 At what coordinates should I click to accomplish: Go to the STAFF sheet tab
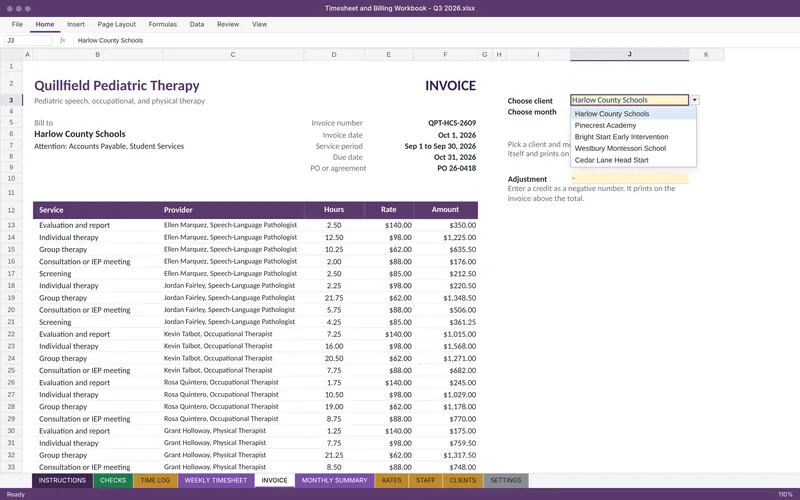(426, 480)
